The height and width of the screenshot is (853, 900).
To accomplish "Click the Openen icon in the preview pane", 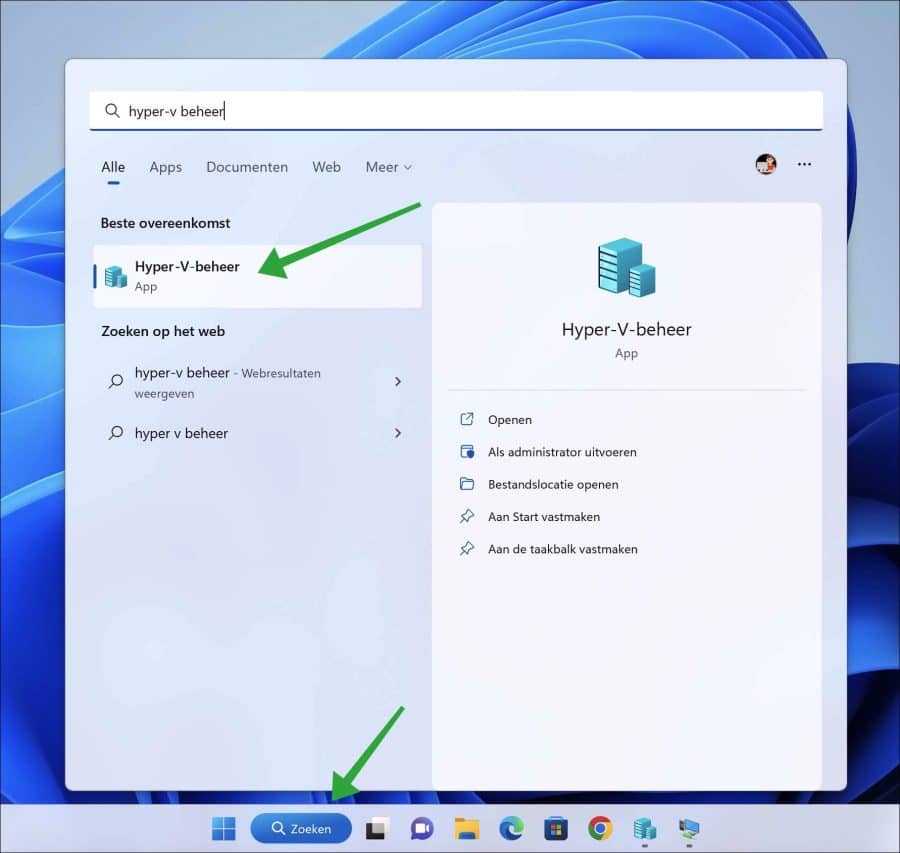I will point(467,419).
